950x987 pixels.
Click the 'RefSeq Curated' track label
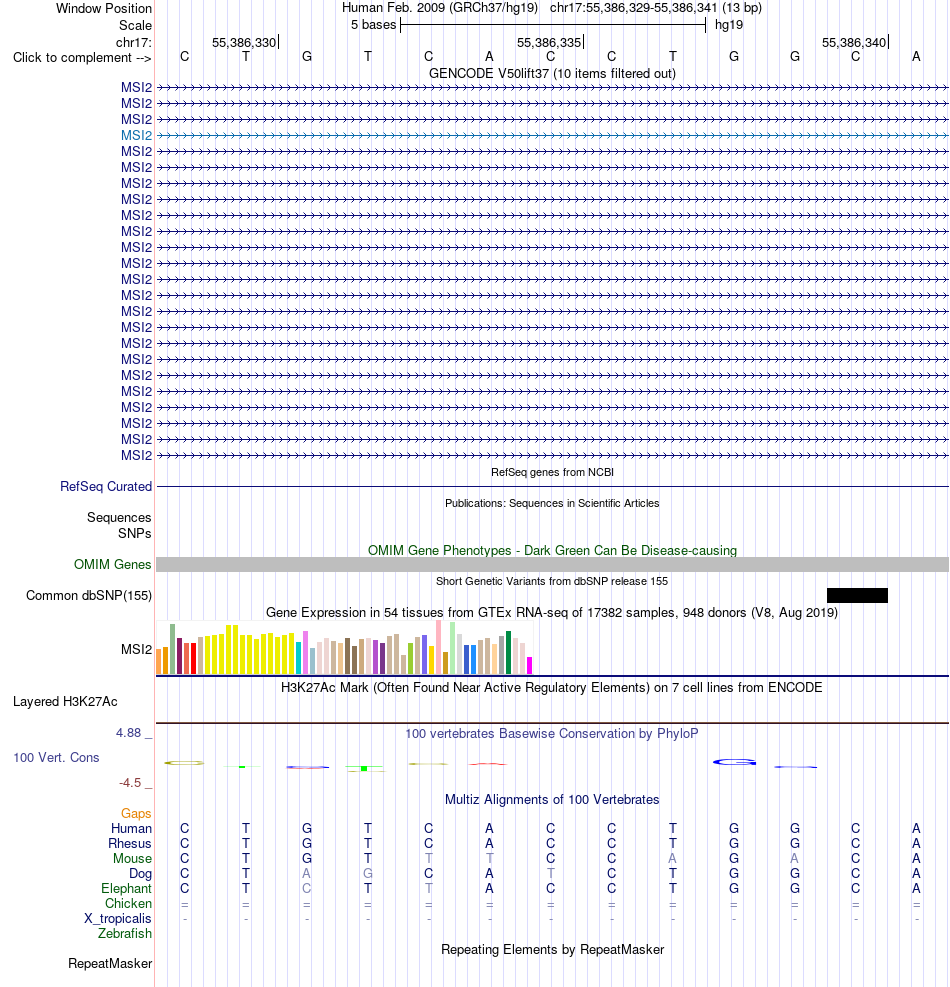point(106,487)
